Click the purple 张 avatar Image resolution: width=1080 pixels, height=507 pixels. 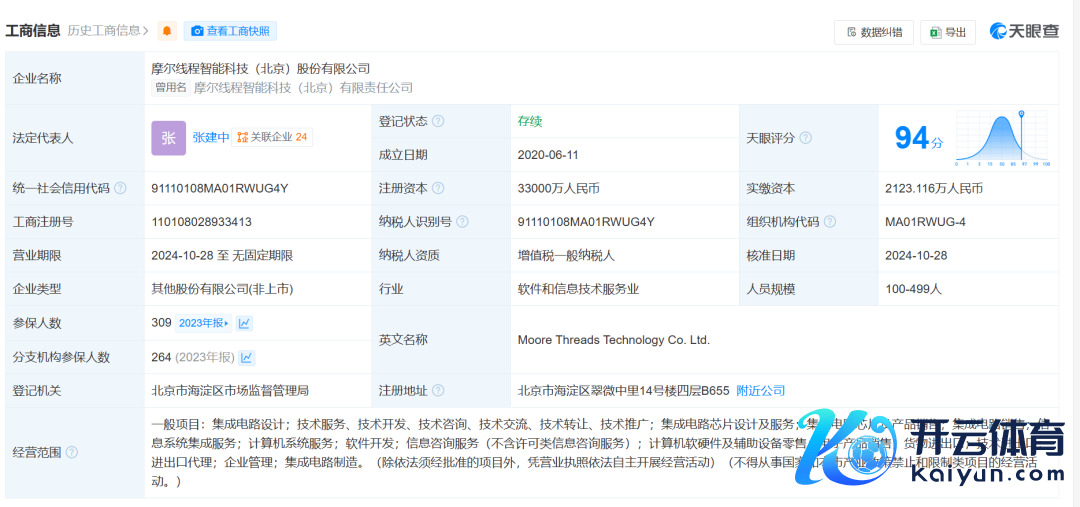pyautogui.click(x=168, y=138)
